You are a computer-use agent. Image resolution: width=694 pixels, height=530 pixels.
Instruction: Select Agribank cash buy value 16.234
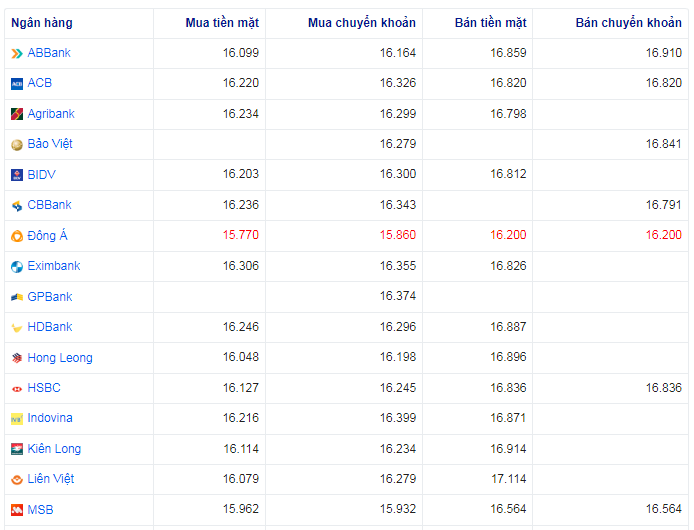[241, 114]
